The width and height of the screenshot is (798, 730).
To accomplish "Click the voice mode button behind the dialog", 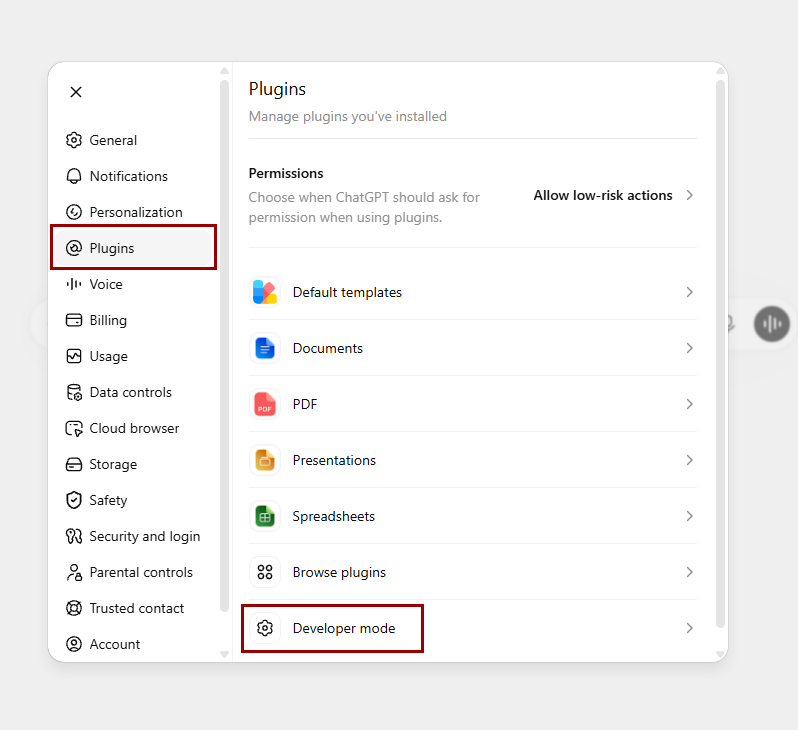I will point(772,324).
